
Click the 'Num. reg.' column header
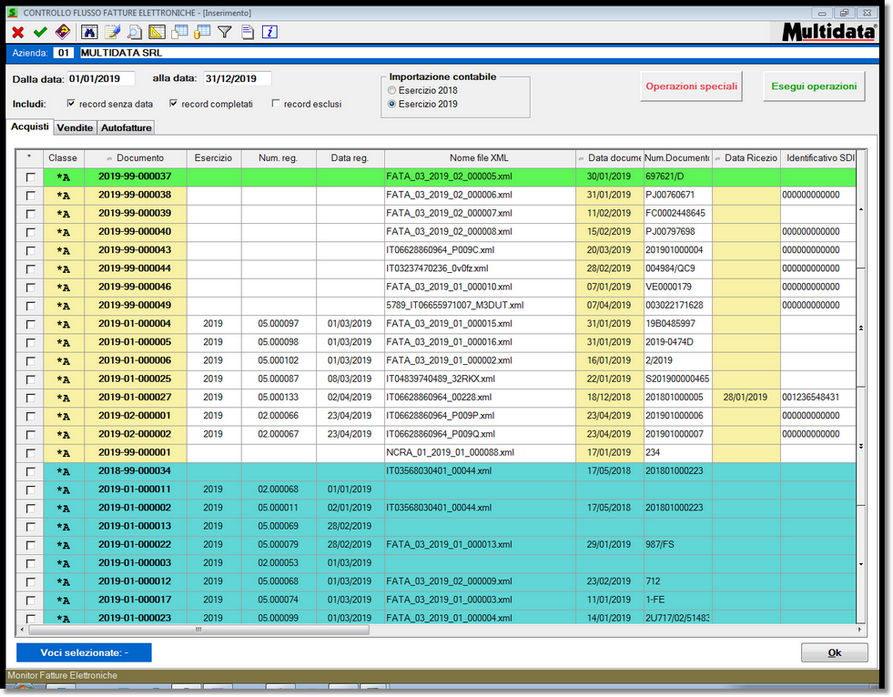278,158
